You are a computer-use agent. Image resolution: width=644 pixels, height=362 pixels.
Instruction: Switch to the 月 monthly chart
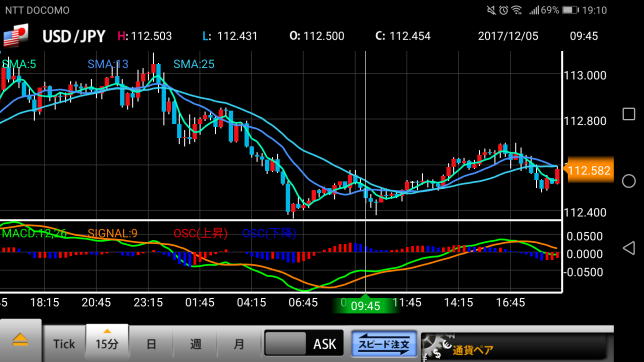tap(239, 344)
